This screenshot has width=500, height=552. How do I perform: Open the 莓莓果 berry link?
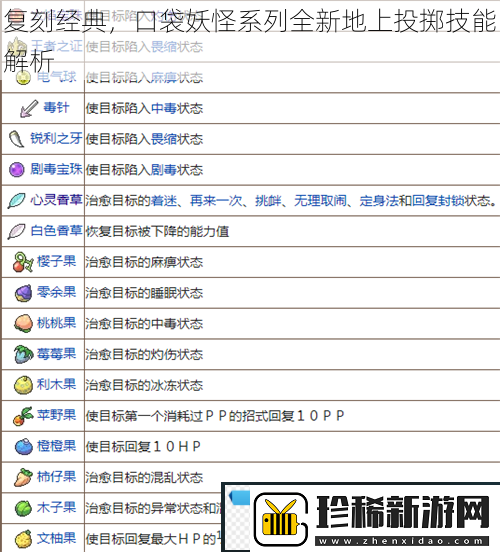[x=56, y=353]
